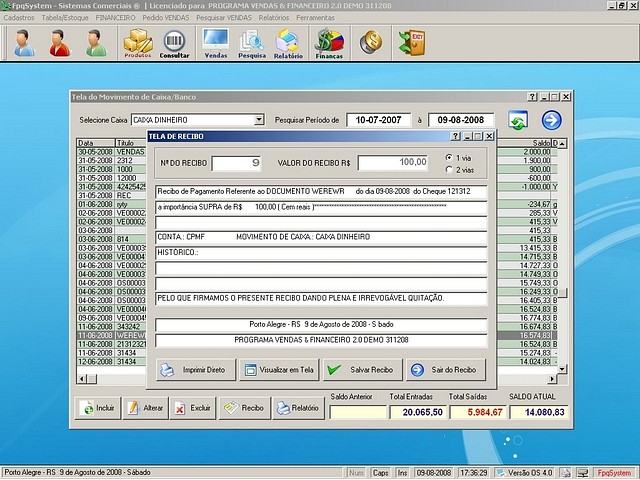Click the Nº do Recibo input field
This screenshot has width=640, height=480.
tap(236, 162)
